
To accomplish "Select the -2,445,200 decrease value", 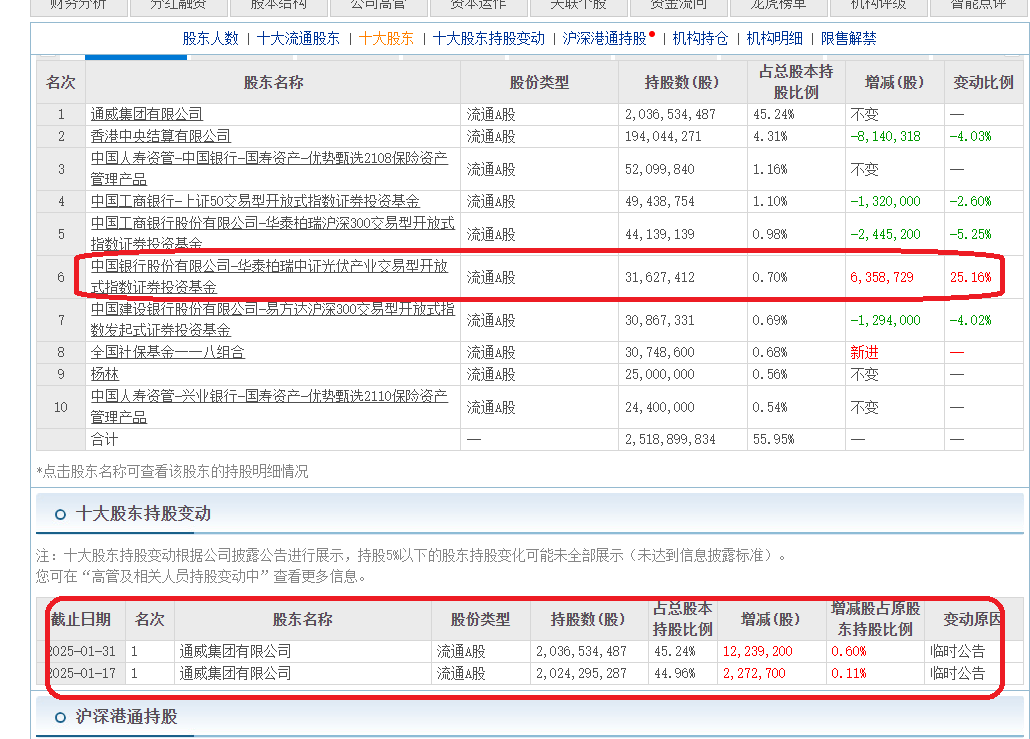I will point(885,234).
